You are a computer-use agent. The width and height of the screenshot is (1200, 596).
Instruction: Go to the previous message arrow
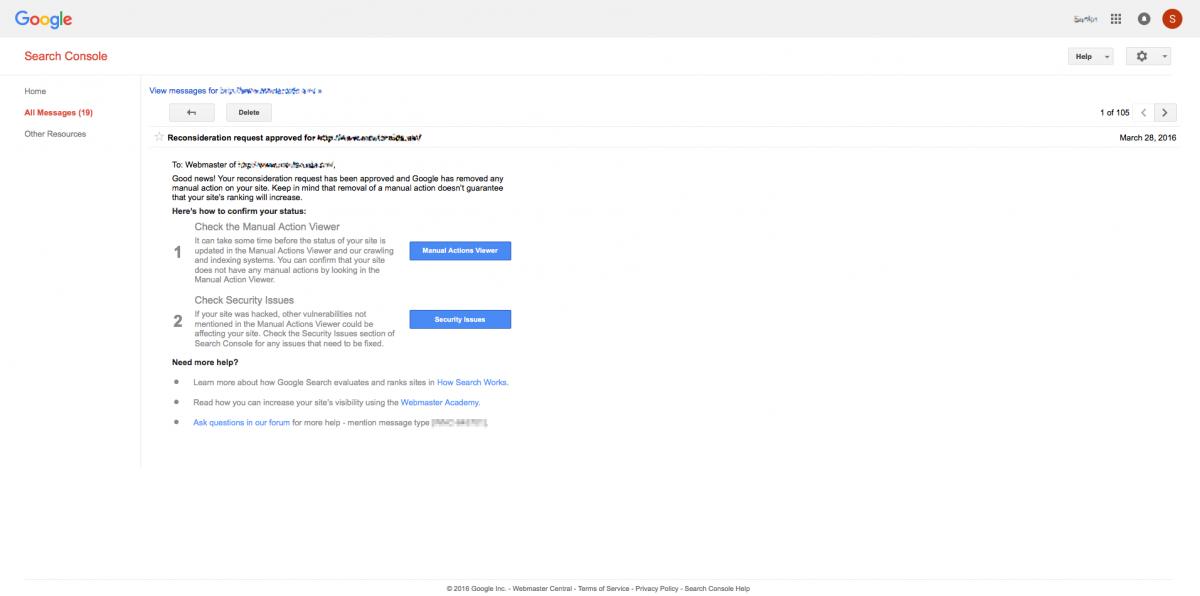tap(1144, 113)
